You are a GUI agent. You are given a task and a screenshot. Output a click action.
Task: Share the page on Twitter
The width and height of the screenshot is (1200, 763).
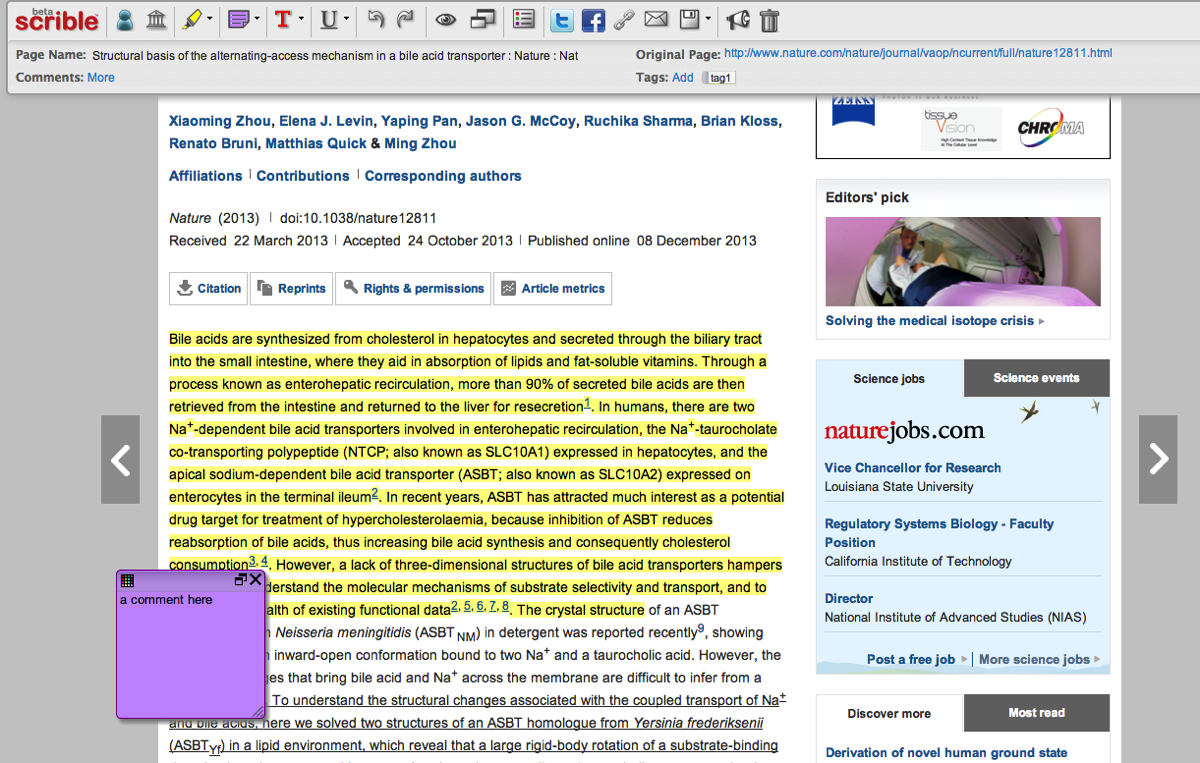(562, 20)
